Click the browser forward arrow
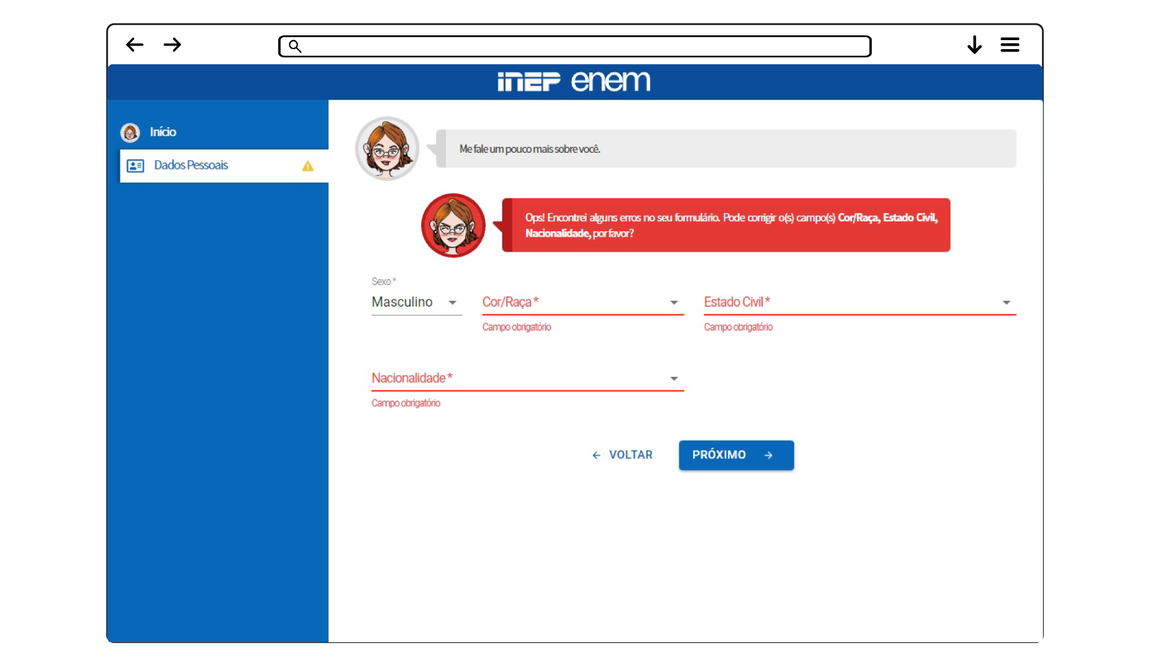This screenshot has width=1150, height=668. coord(172,45)
